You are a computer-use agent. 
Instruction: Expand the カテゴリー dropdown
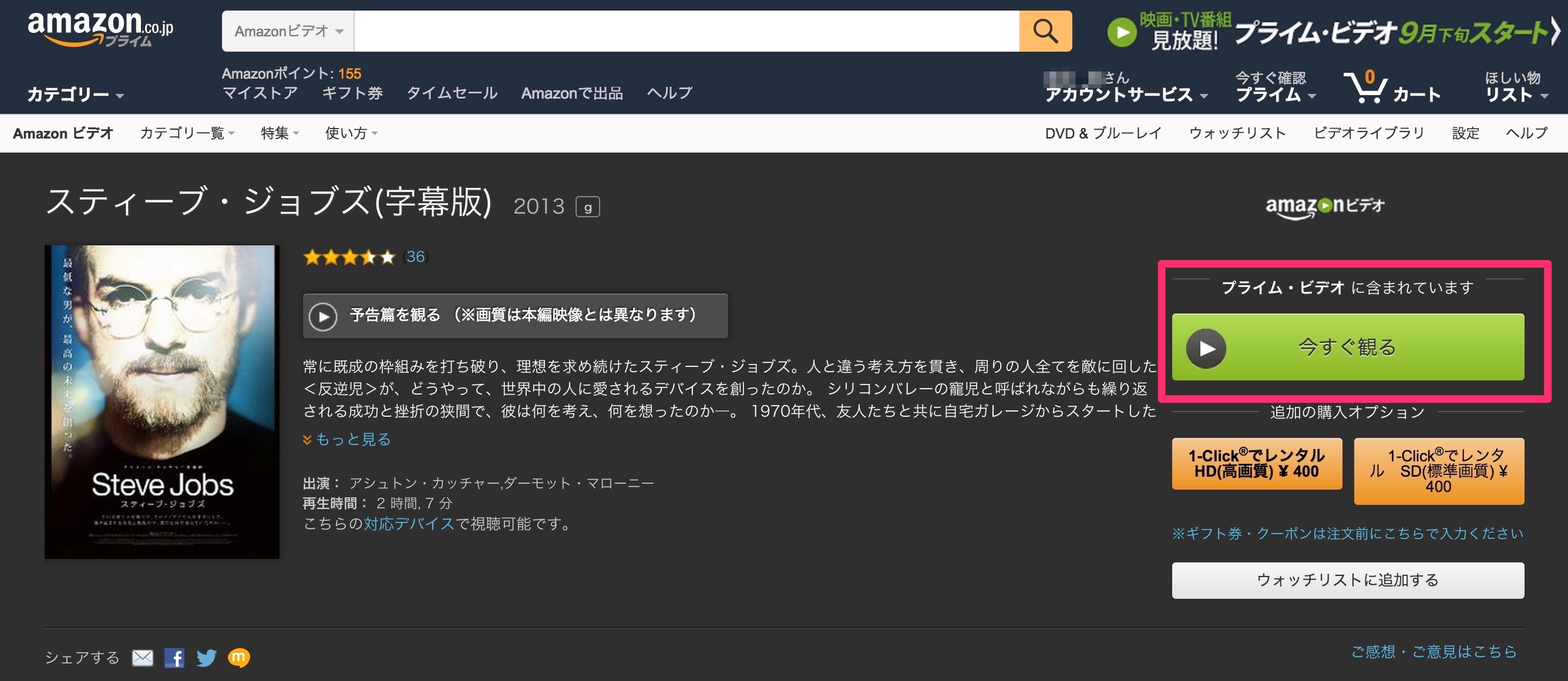click(x=76, y=95)
